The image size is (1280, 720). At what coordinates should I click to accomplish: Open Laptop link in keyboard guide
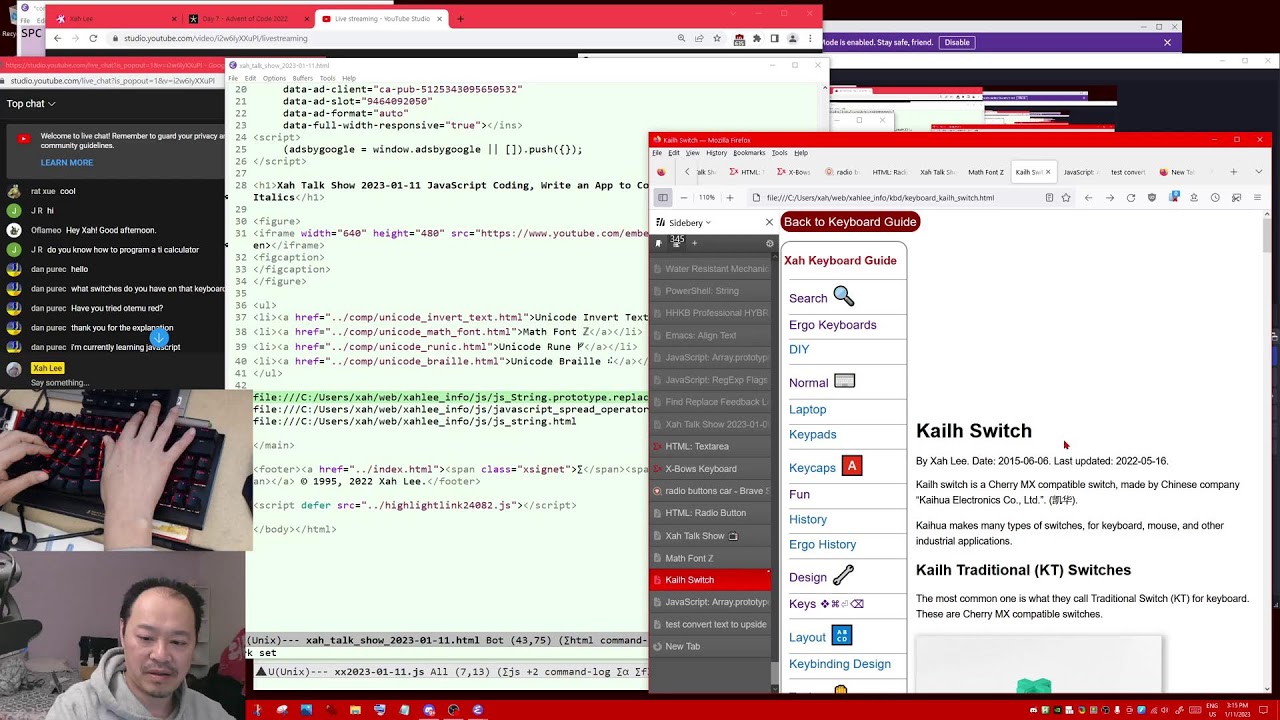(807, 410)
